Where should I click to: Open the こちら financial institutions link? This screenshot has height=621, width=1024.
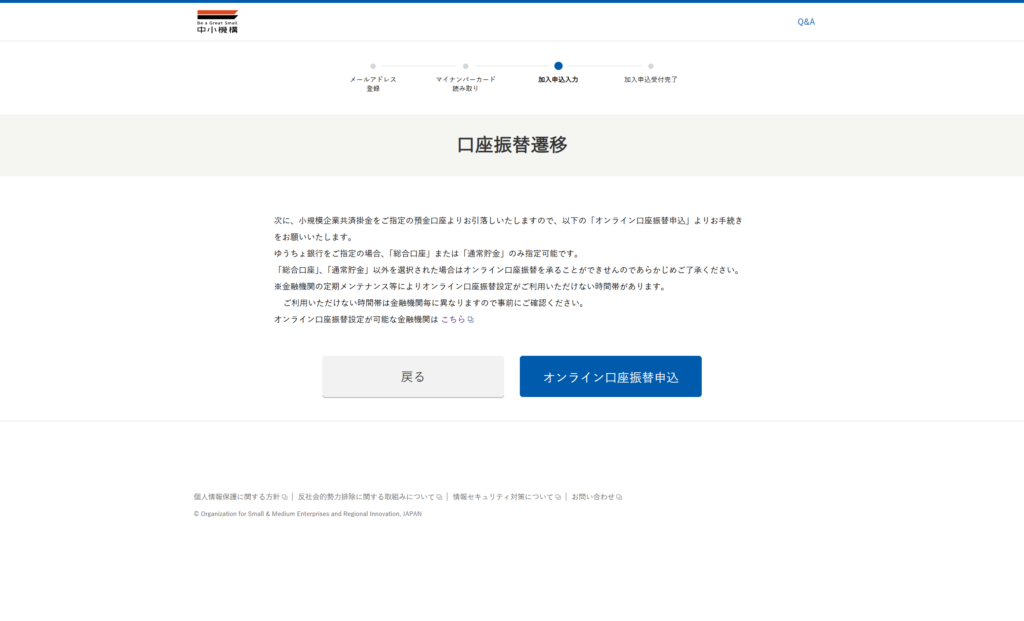(x=453, y=319)
